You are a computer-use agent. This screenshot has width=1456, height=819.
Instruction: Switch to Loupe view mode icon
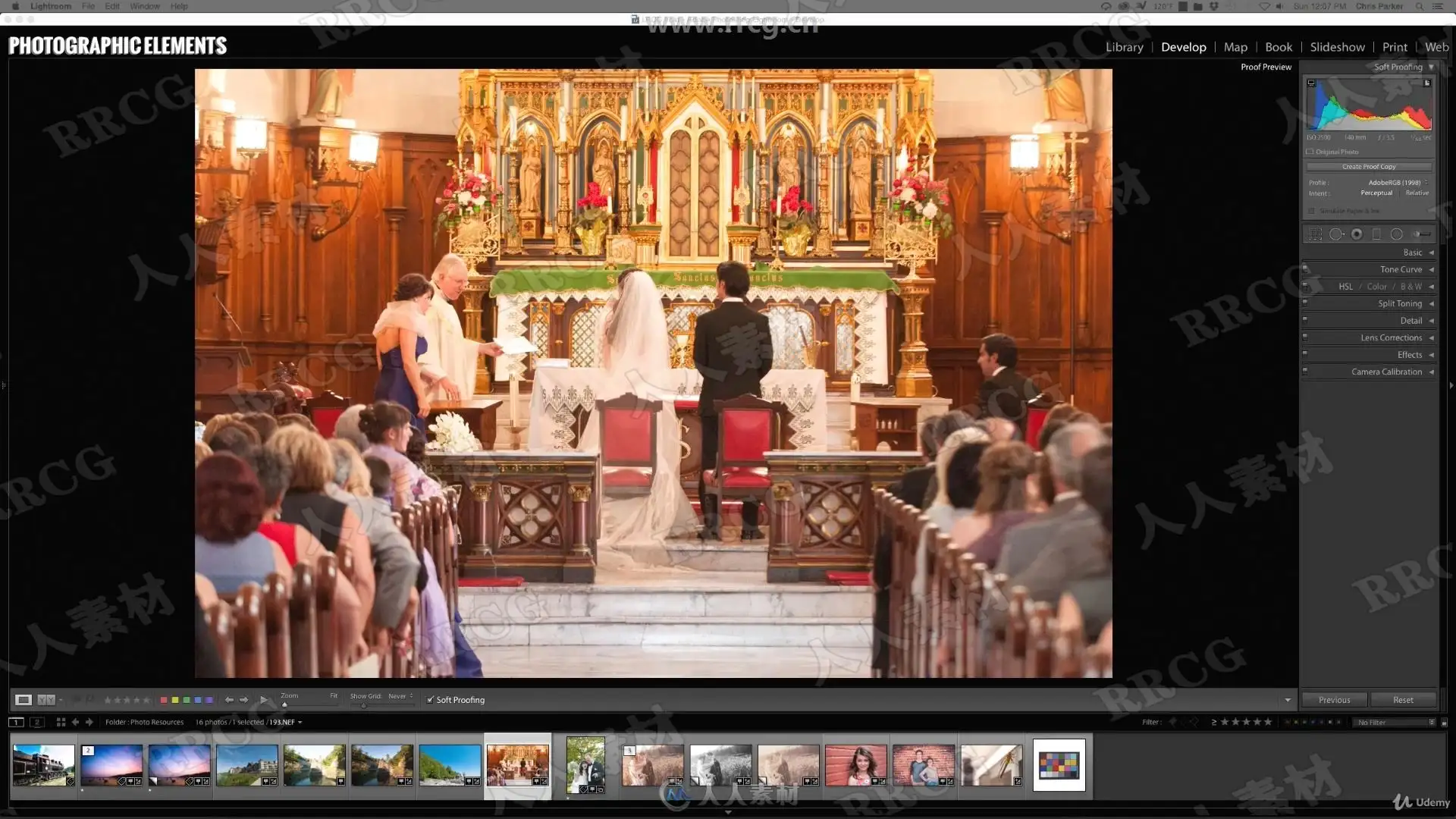24,700
